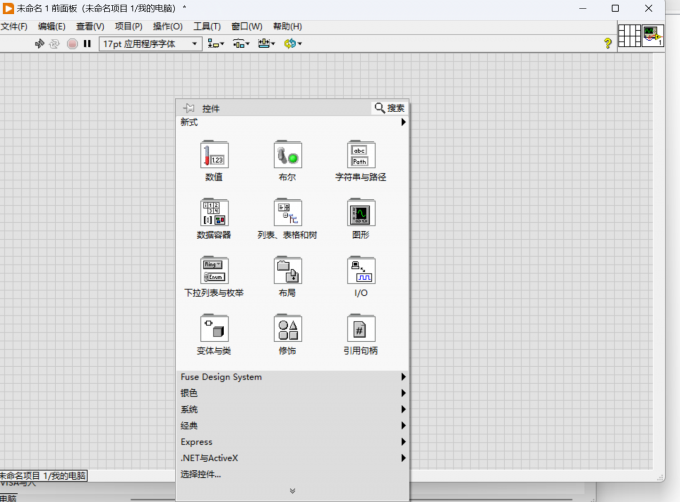The height and width of the screenshot is (502, 680).
Task: Maximize the front panel window
Action: 615,8
